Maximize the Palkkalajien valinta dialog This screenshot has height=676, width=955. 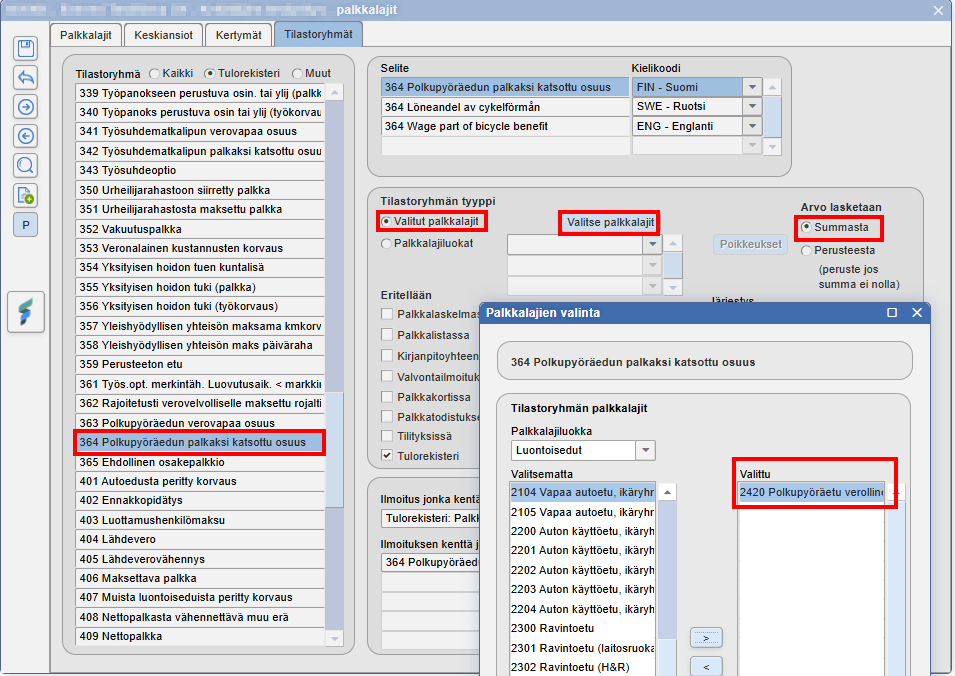(892, 312)
